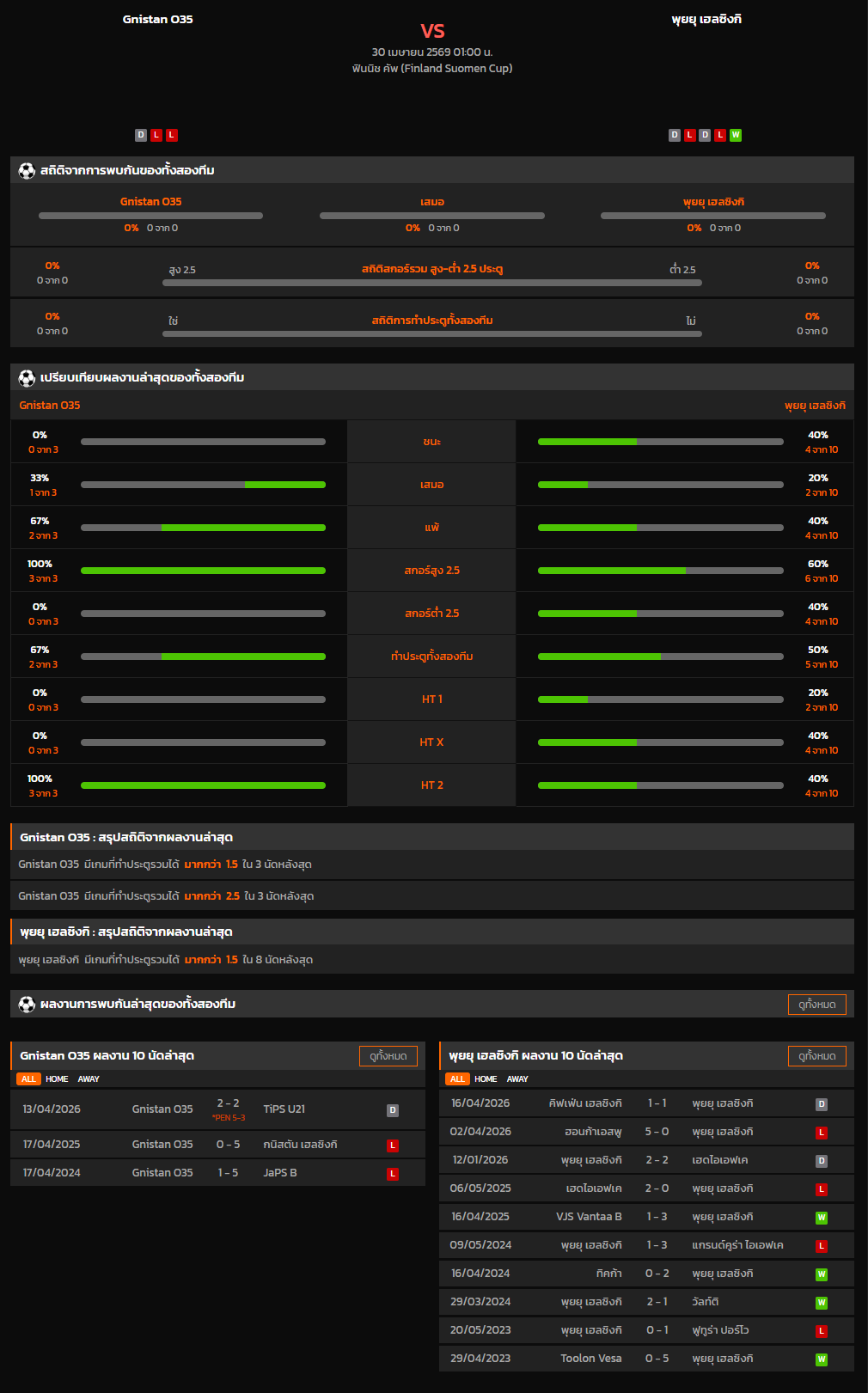868x1393 pixels.
Task: Select HOME tab in พยยุ เฮลซิงกิ matches
Action: 486,1079
